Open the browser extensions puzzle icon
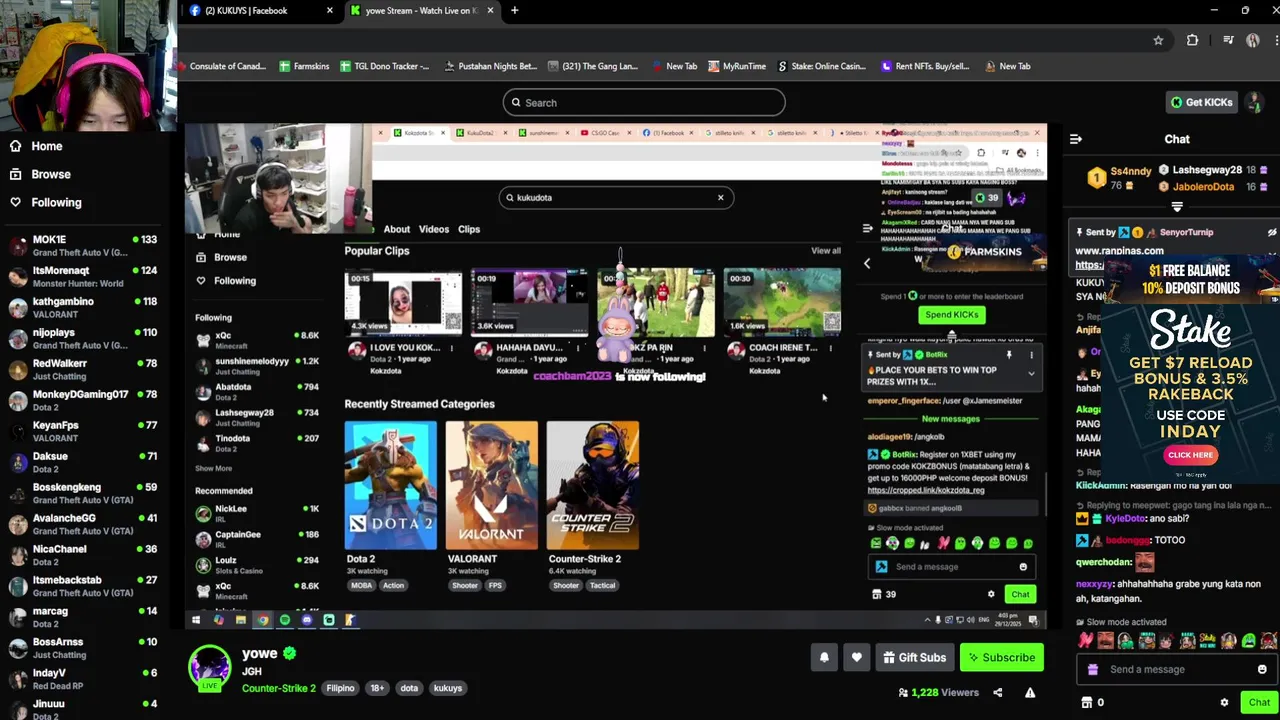Screen dimensions: 1280x720 click(1192, 40)
